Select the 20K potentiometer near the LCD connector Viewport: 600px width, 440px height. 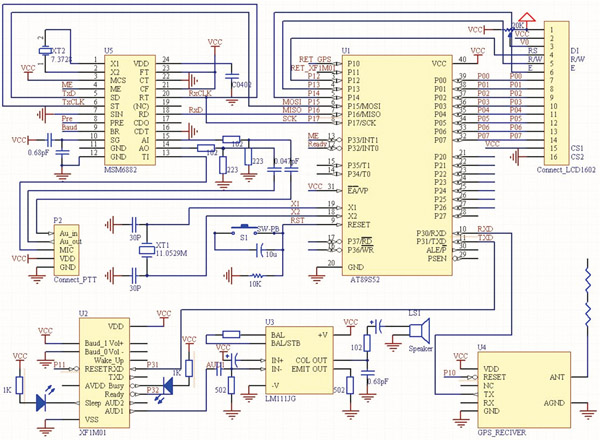point(510,30)
